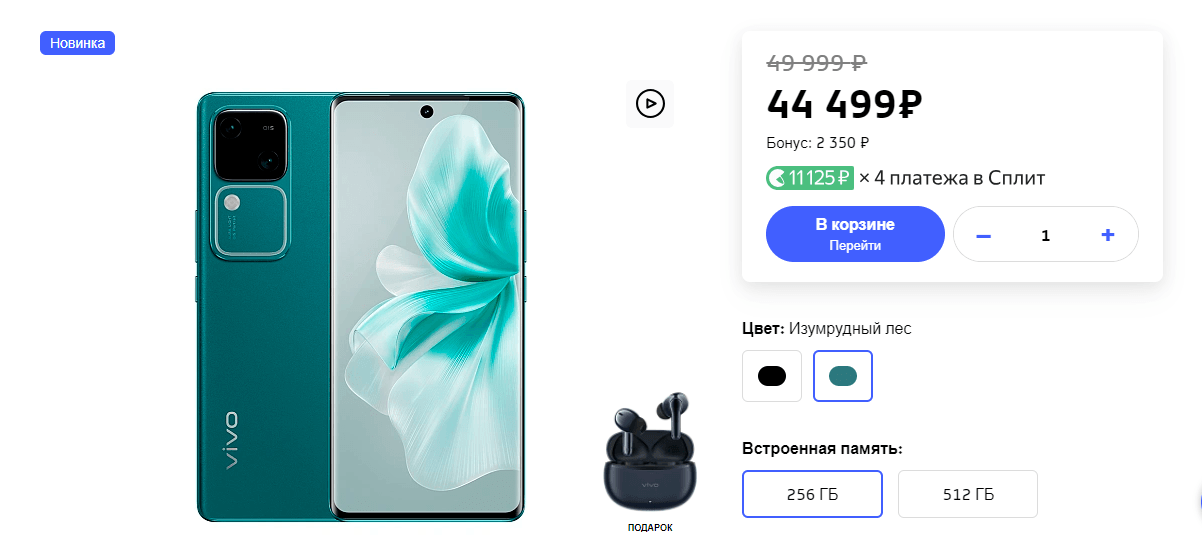The image size is (1202, 543).
Task: Click the Встроенная память heading
Action: tap(822, 448)
